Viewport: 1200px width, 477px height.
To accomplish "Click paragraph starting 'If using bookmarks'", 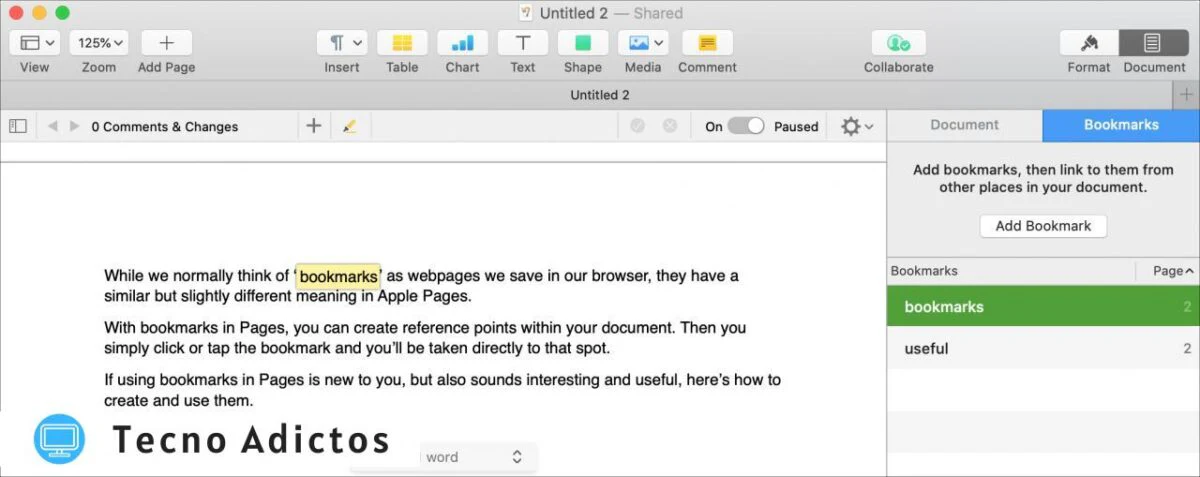I will click(442, 390).
